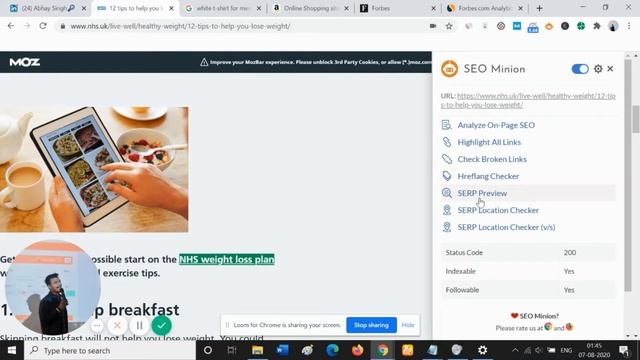Click the Followable row label
Viewport: 640px width, 360px height.
(x=462, y=290)
